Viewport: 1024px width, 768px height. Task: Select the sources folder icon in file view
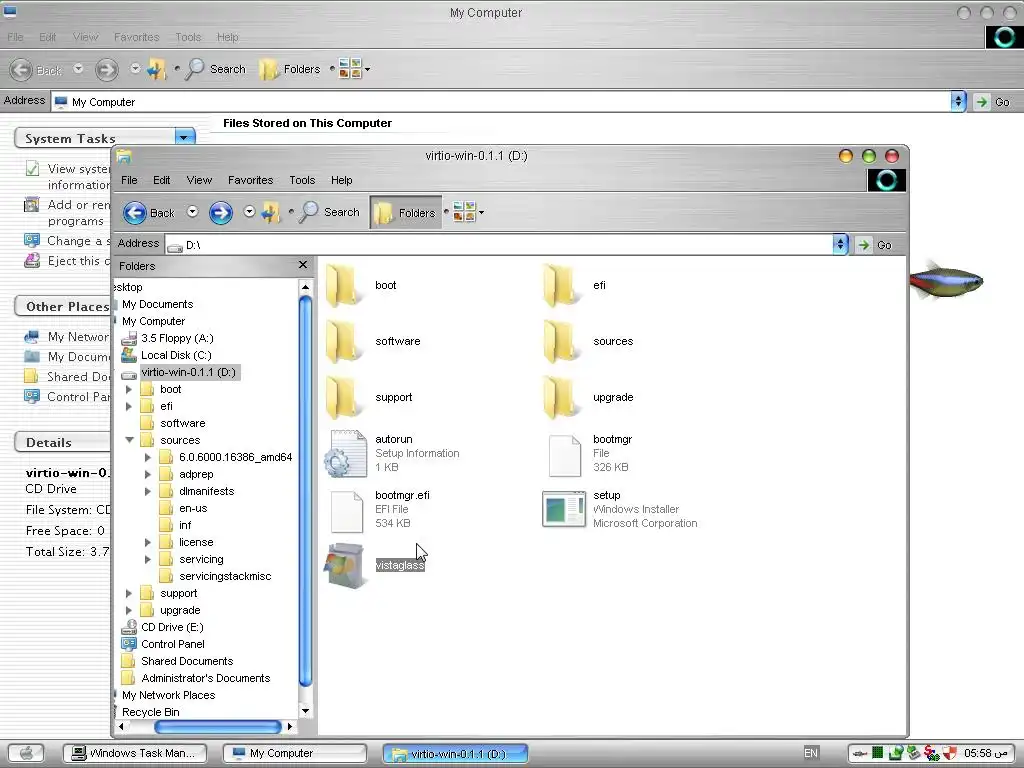[562, 342]
